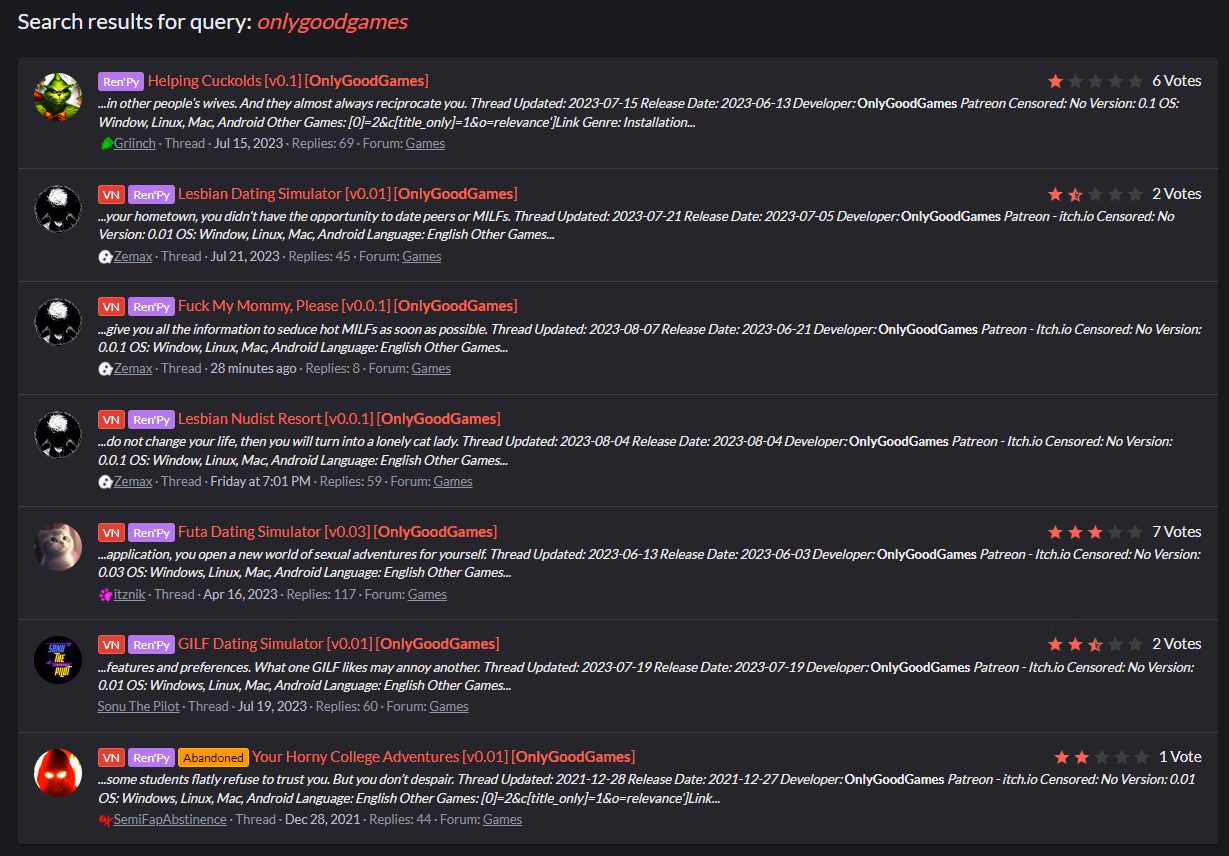Open Games forum link, Replies: 69 row
Viewport: 1229px width, 856px height.
[x=425, y=143]
